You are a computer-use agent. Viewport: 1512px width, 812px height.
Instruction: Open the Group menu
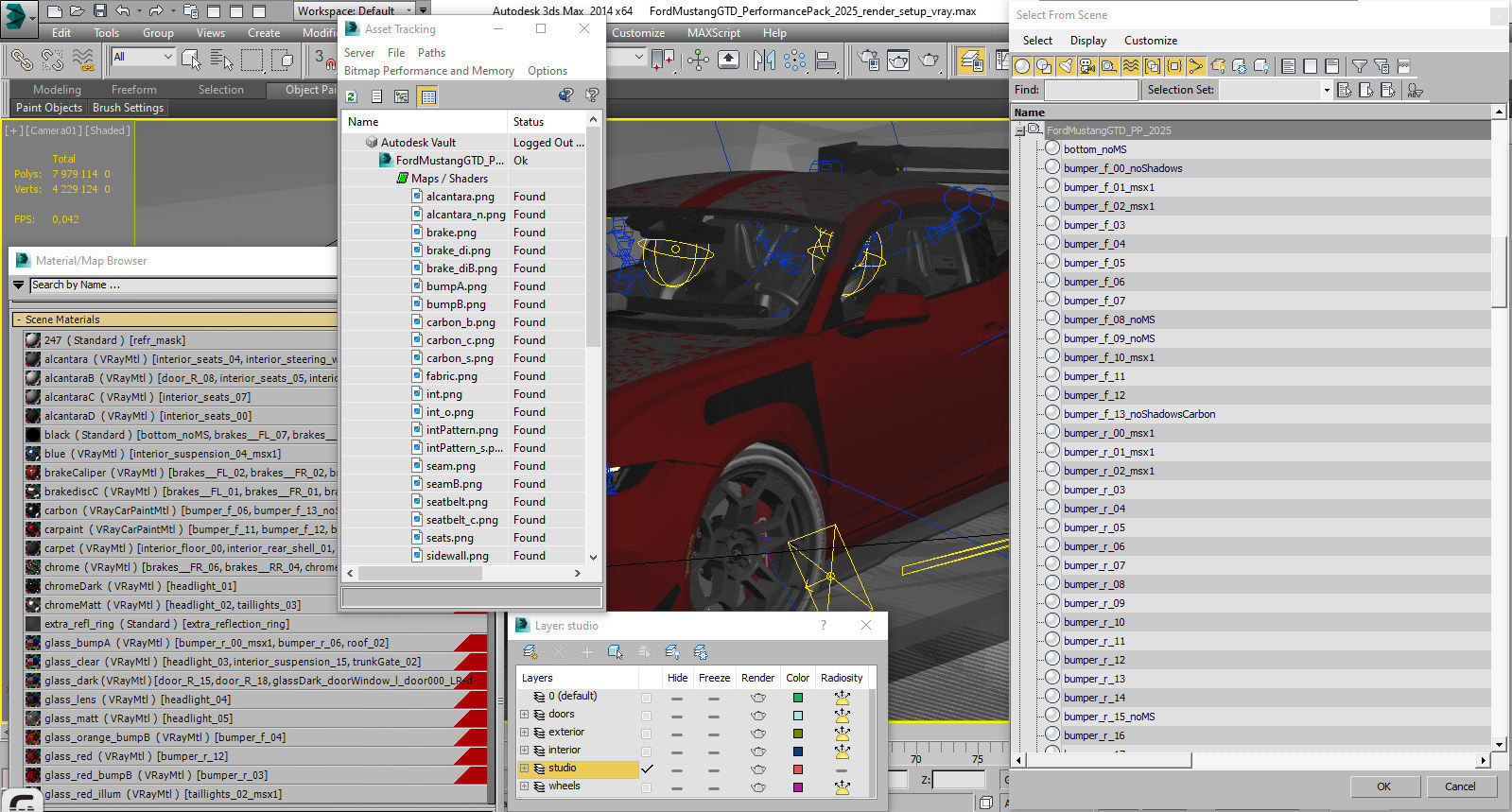pos(158,32)
